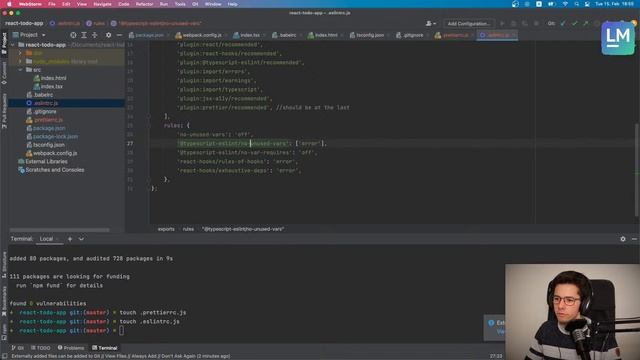The image size is (640, 360).
Task: Switch to package.json editor tab
Action: click(146, 36)
